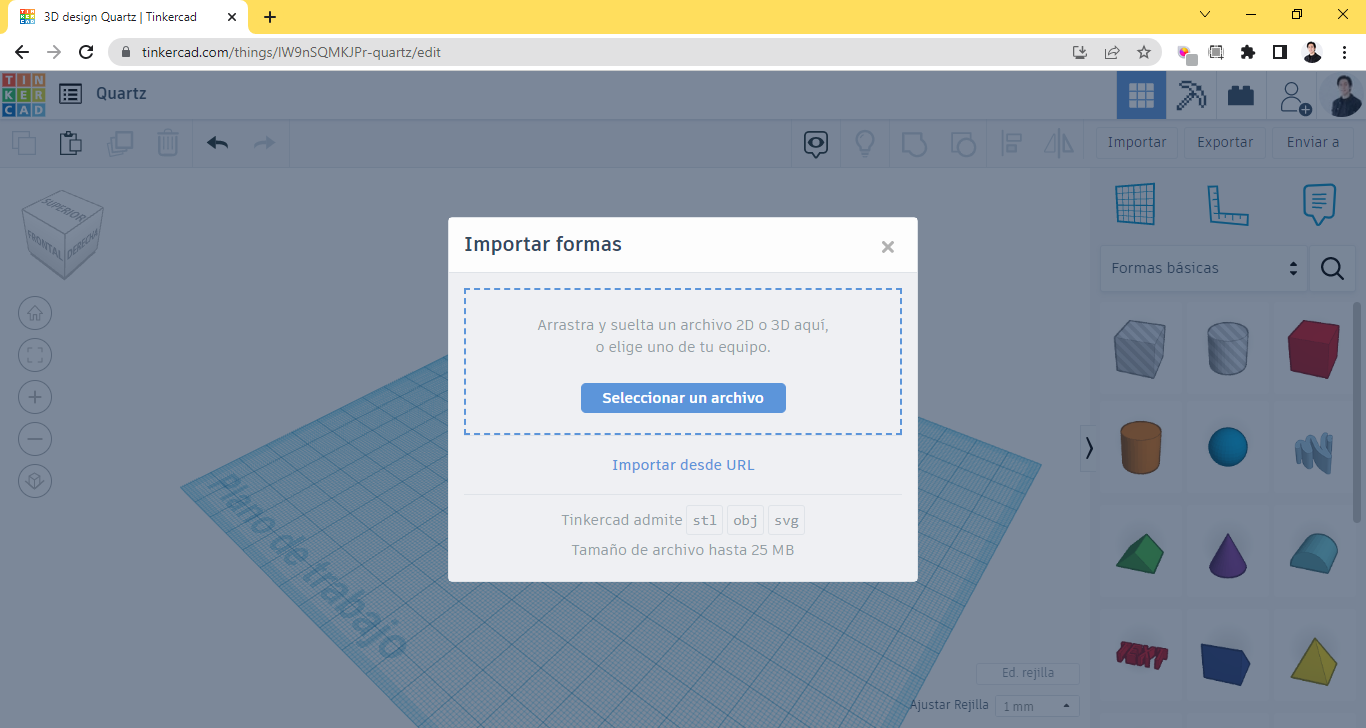Click the Ed. rejilla button
The image size is (1366, 728).
1028,673
